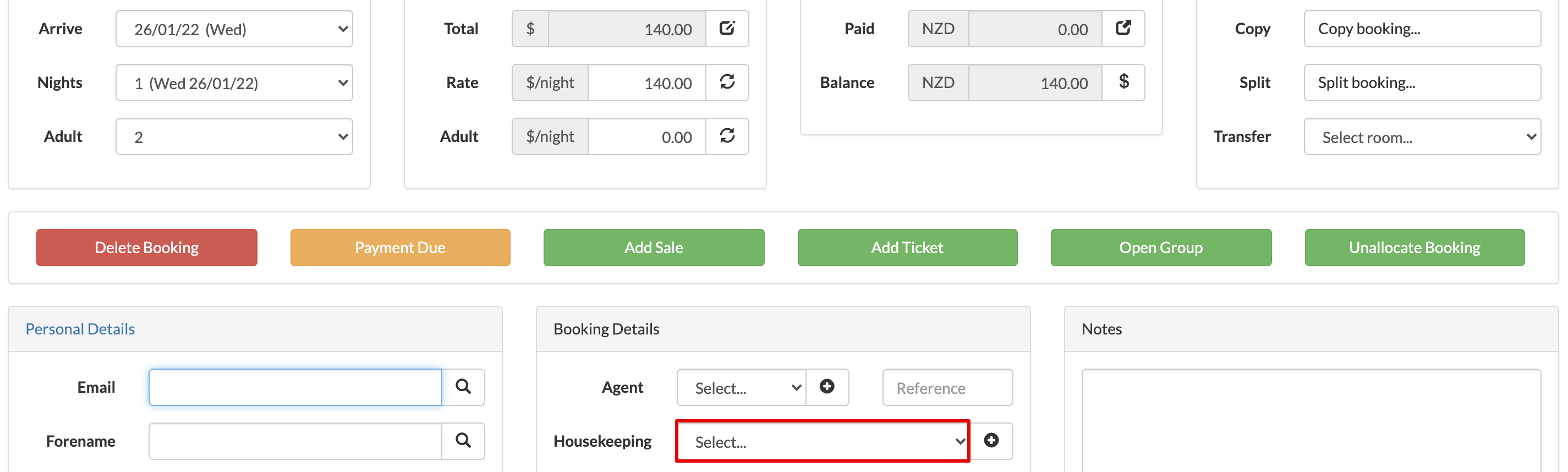This screenshot has height=472, width=1568.
Task: Open the Agent Select dropdown
Action: point(742,387)
